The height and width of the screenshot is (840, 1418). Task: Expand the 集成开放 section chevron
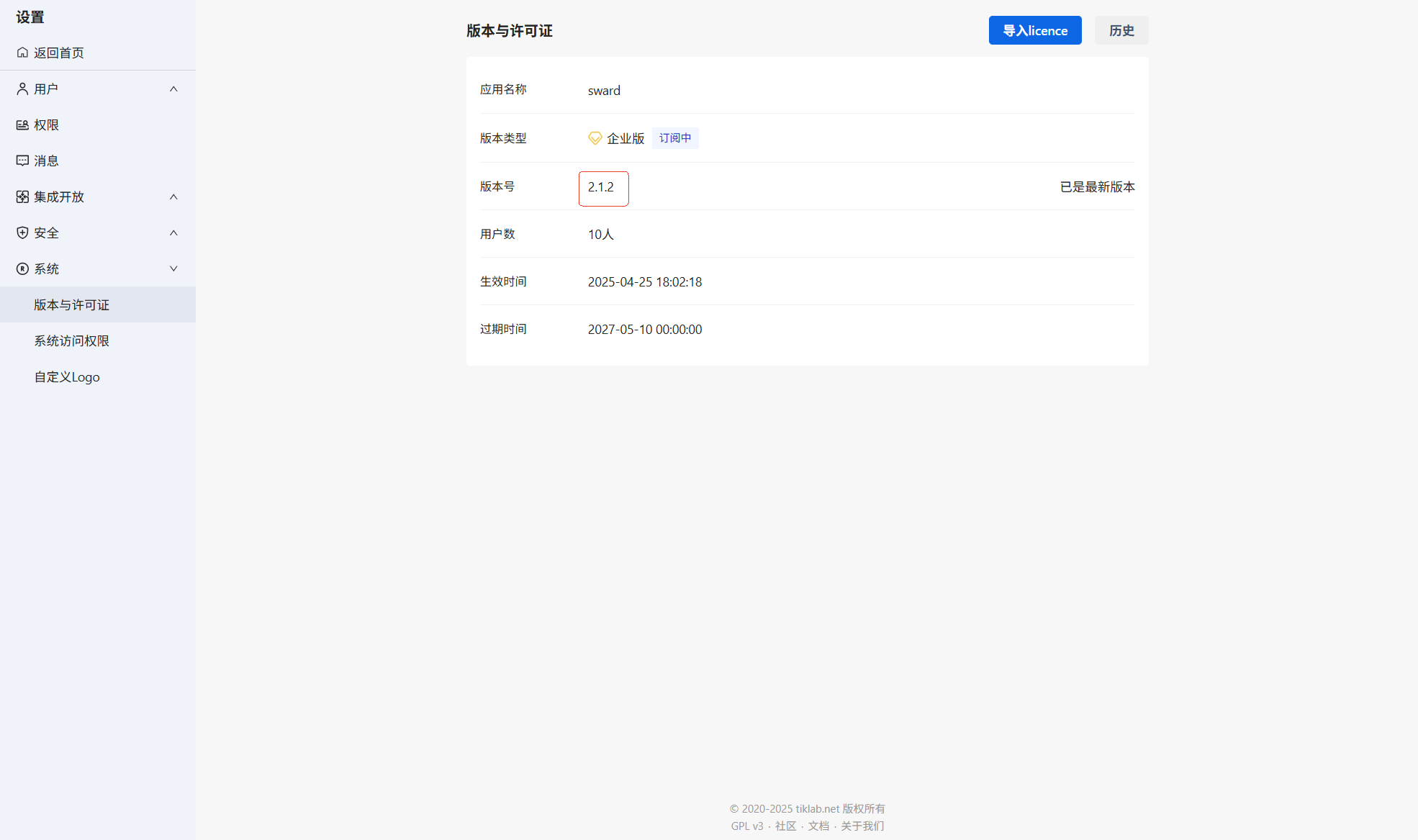click(173, 197)
